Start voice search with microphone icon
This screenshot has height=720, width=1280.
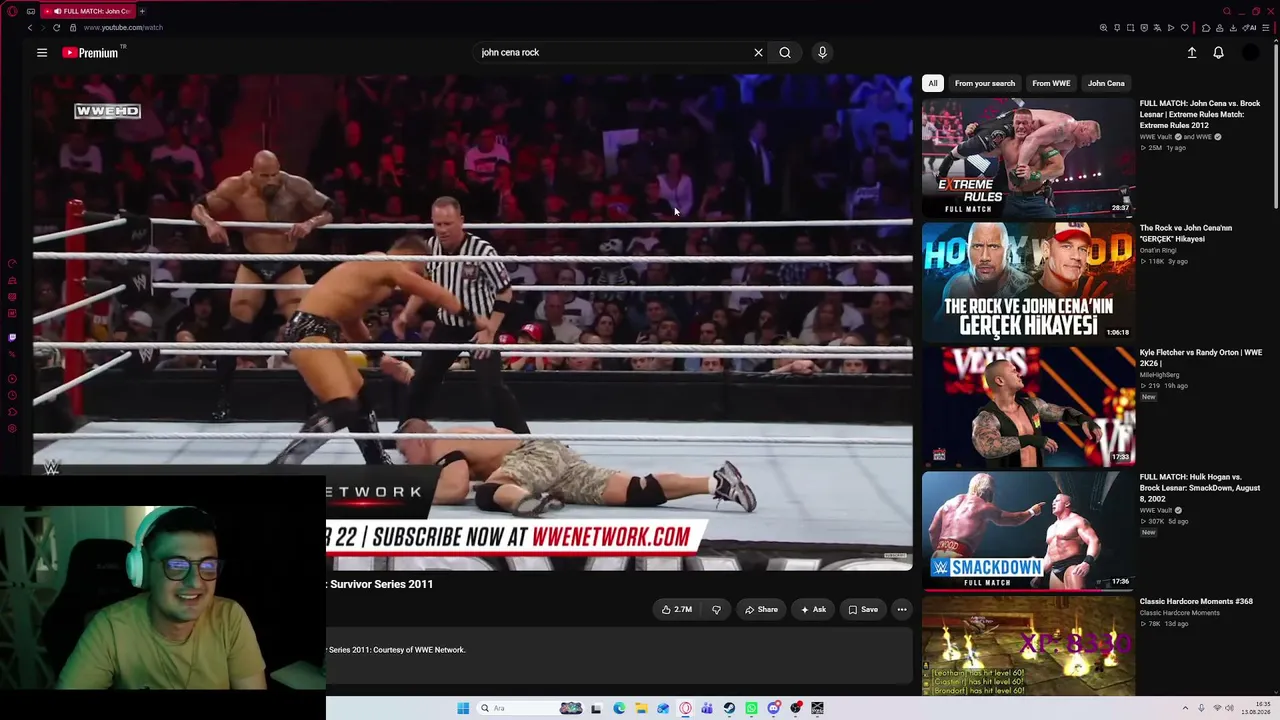pyautogui.click(x=822, y=53)
